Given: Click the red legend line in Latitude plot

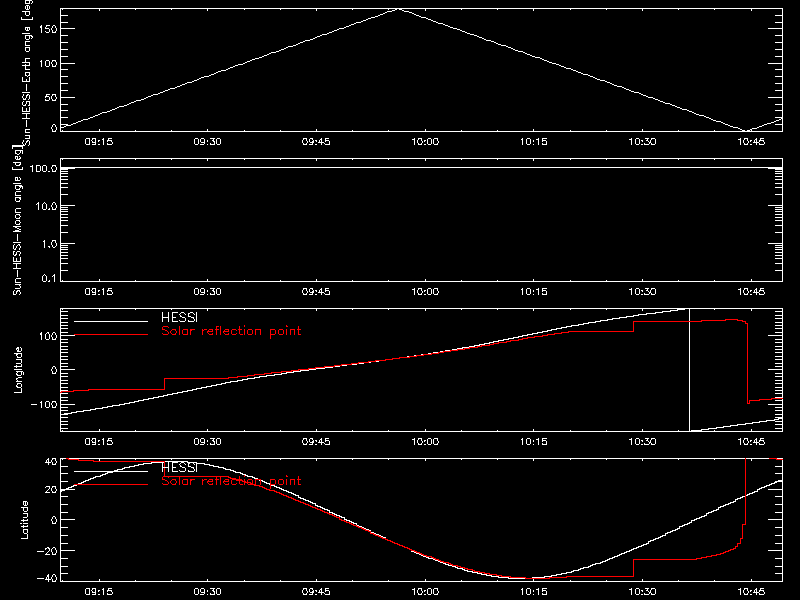Looking at the screenshot, I should point(111,484).
